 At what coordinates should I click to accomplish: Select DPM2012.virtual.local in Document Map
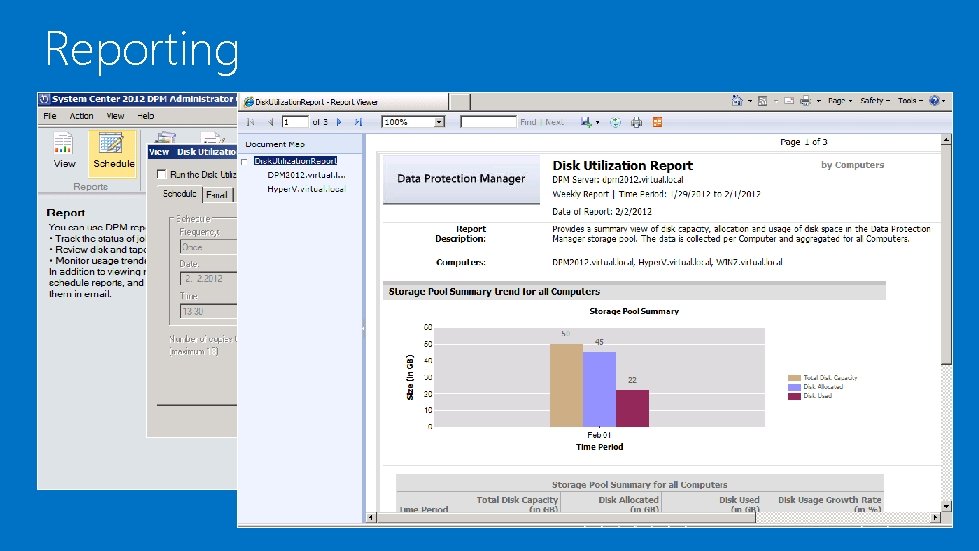tap(306, 175)
